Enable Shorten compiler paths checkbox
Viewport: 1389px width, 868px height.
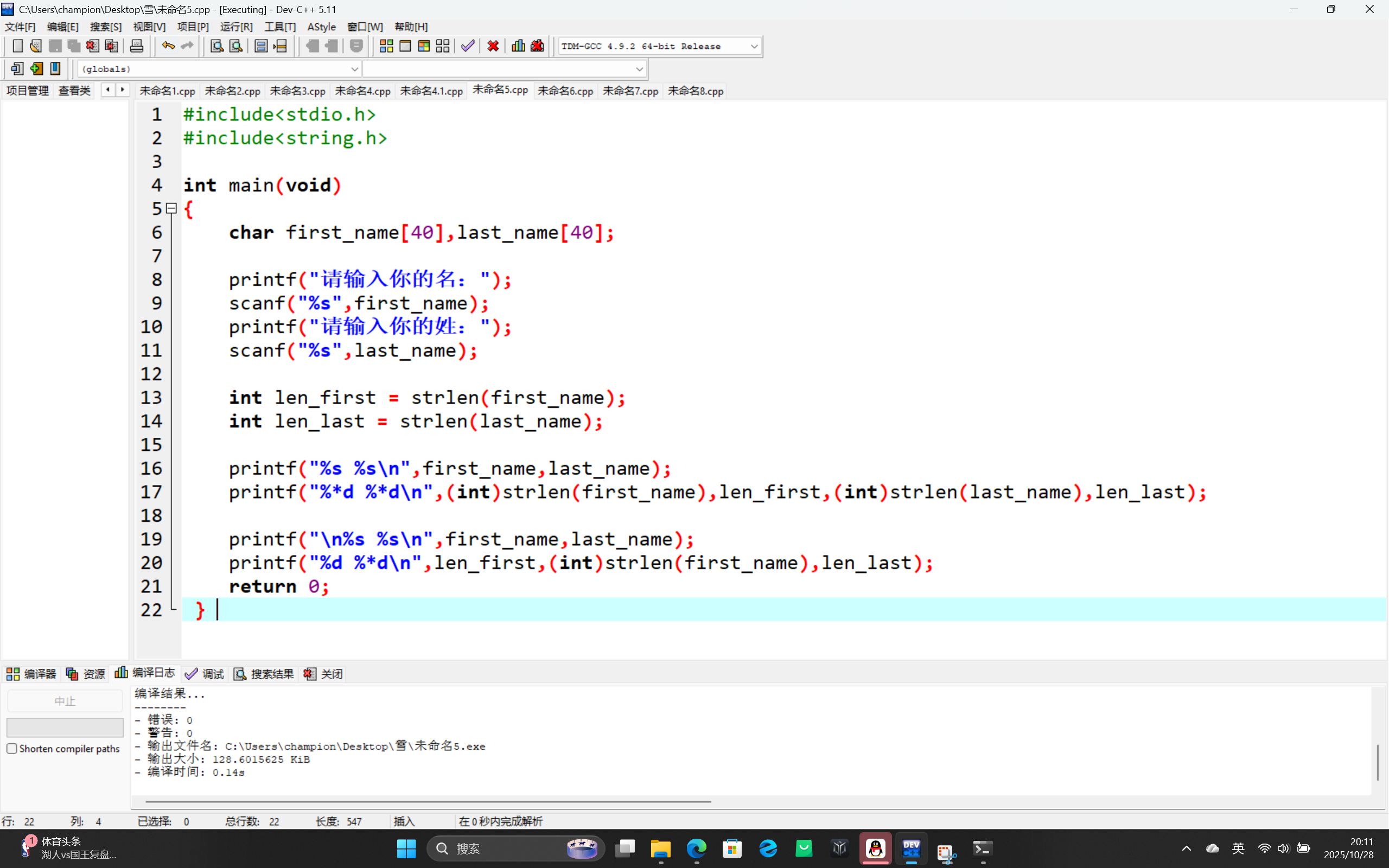coord(12,749)
